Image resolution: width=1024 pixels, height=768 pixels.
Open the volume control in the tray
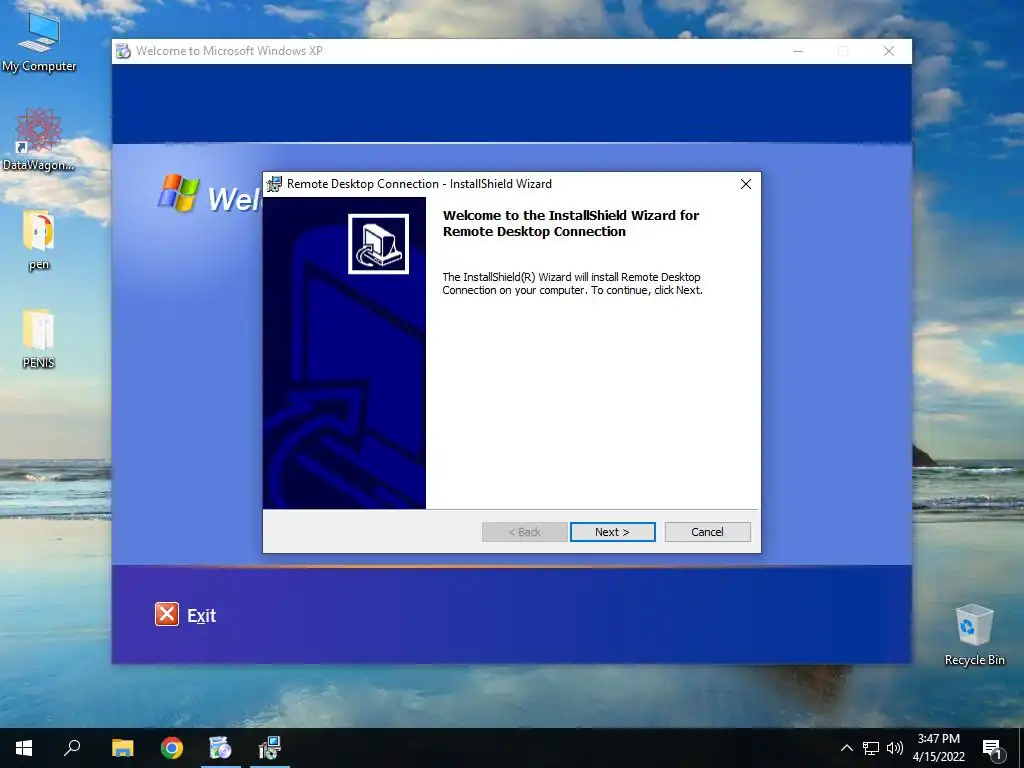895,748
